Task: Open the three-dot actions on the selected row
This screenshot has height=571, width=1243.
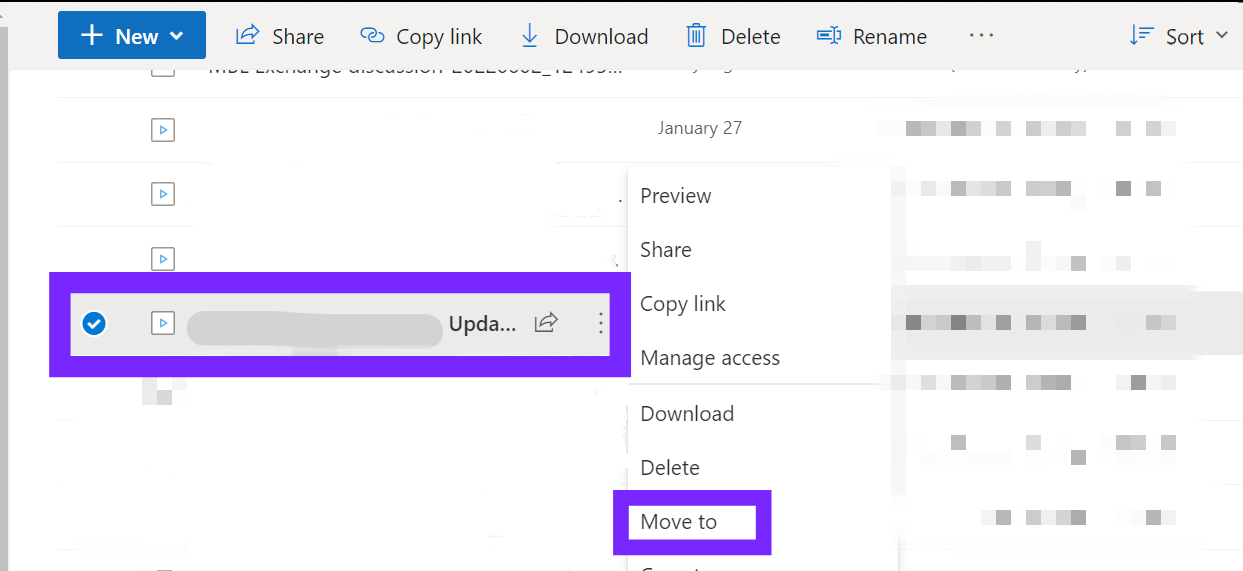Action: [x=600, y=322]
